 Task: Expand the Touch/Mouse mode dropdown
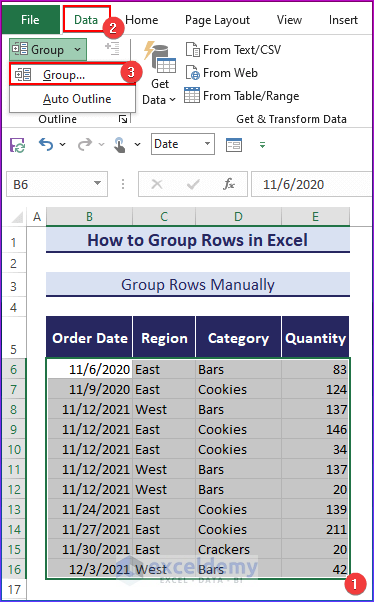[137, 145]
